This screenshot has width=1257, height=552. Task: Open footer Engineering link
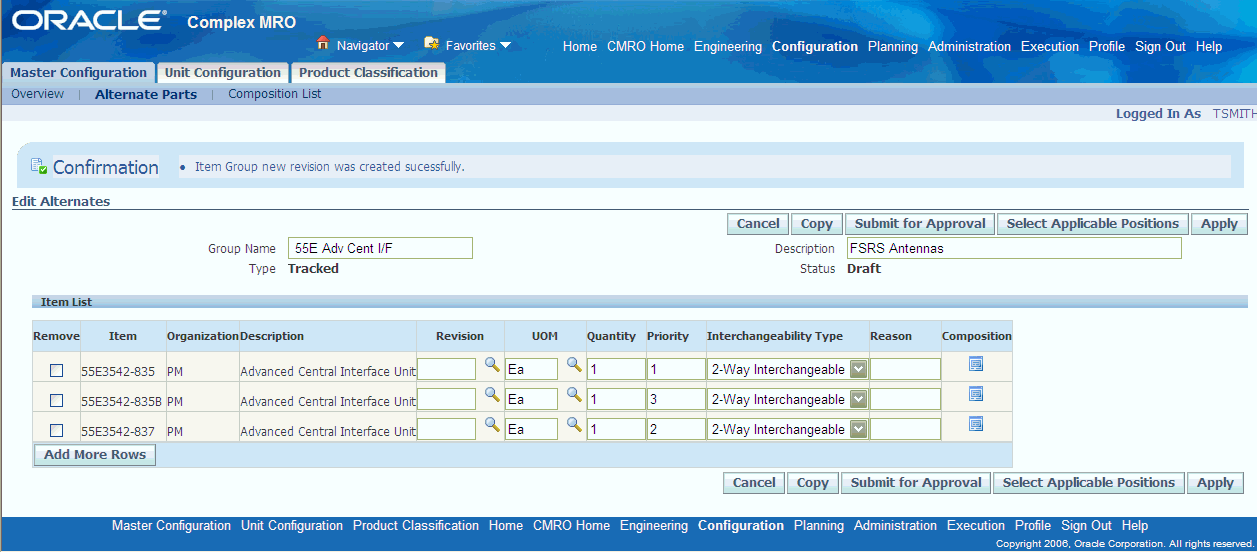coord(654,526)
